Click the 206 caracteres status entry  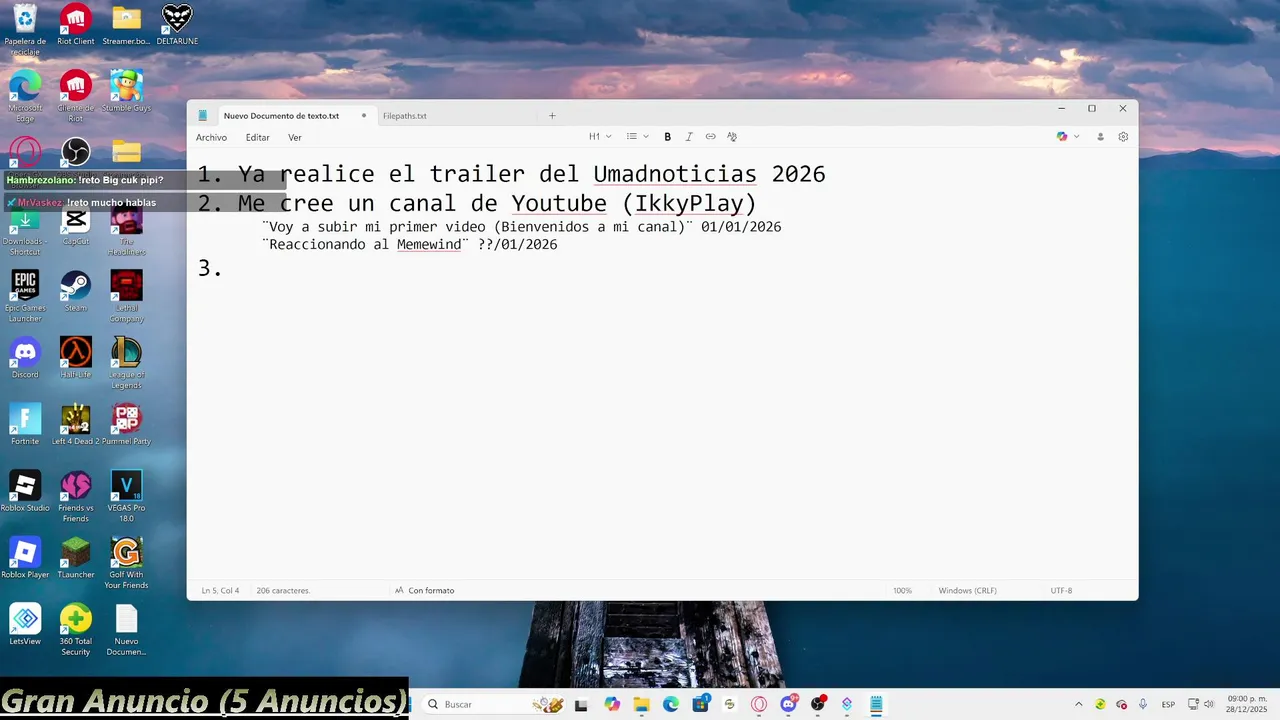pyautogui.click(x=283, y=591)
